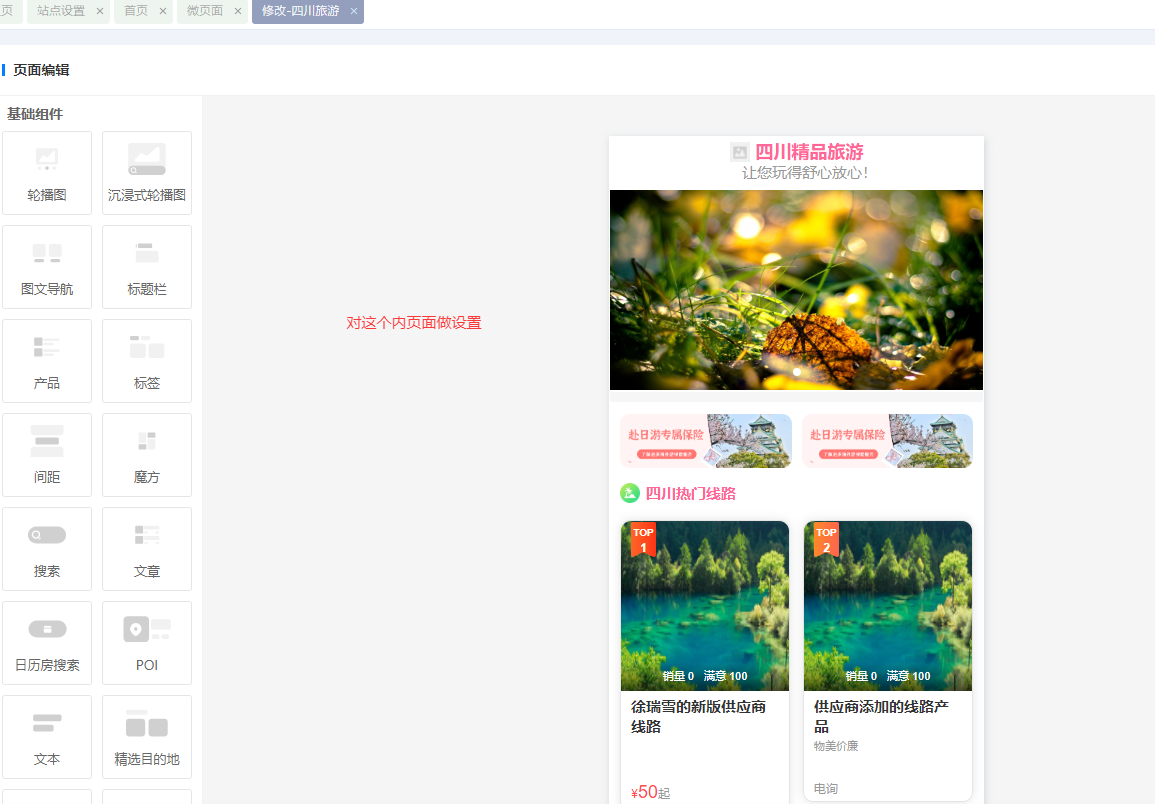The height and width of the screenshot is (804, 1155).
Task: Select the 产品 product component
Action: (x=47, y=360)
